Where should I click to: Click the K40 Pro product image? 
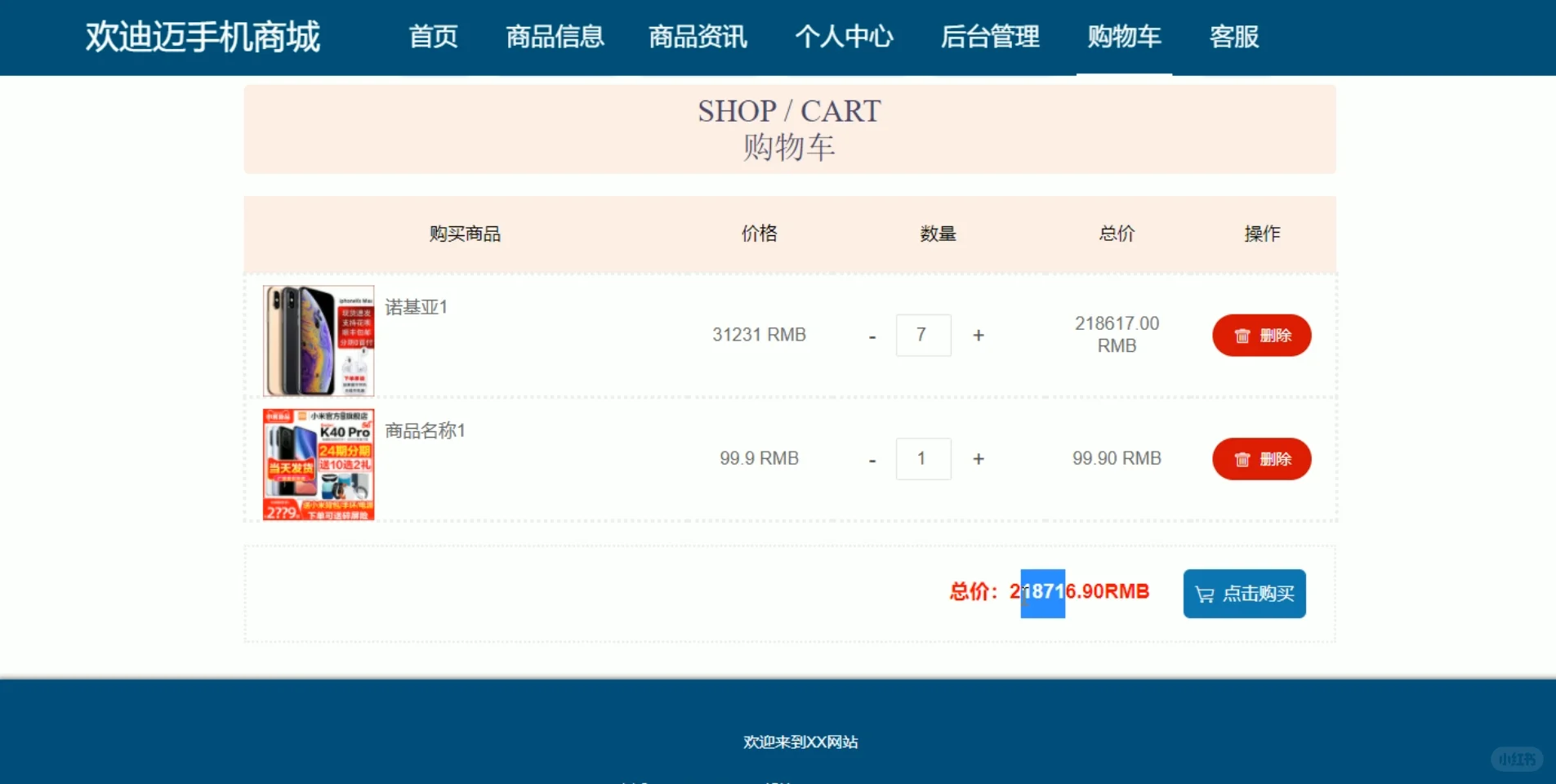(x=318, y=464)
